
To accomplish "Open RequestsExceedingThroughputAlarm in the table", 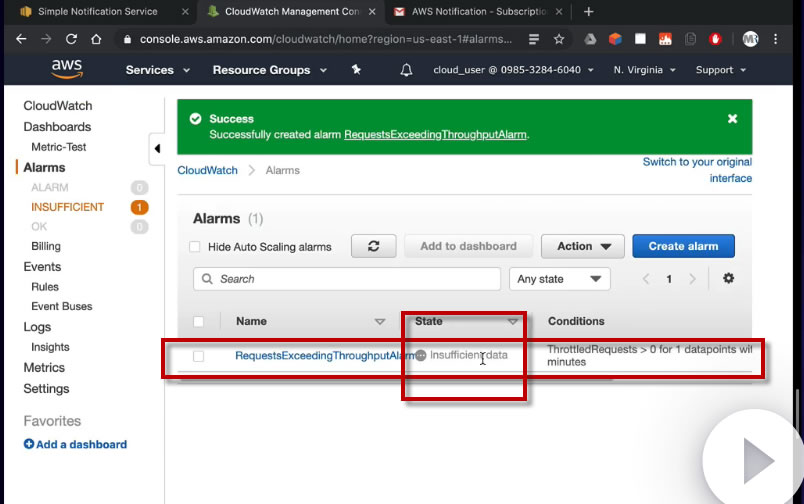I will [325, 355].
